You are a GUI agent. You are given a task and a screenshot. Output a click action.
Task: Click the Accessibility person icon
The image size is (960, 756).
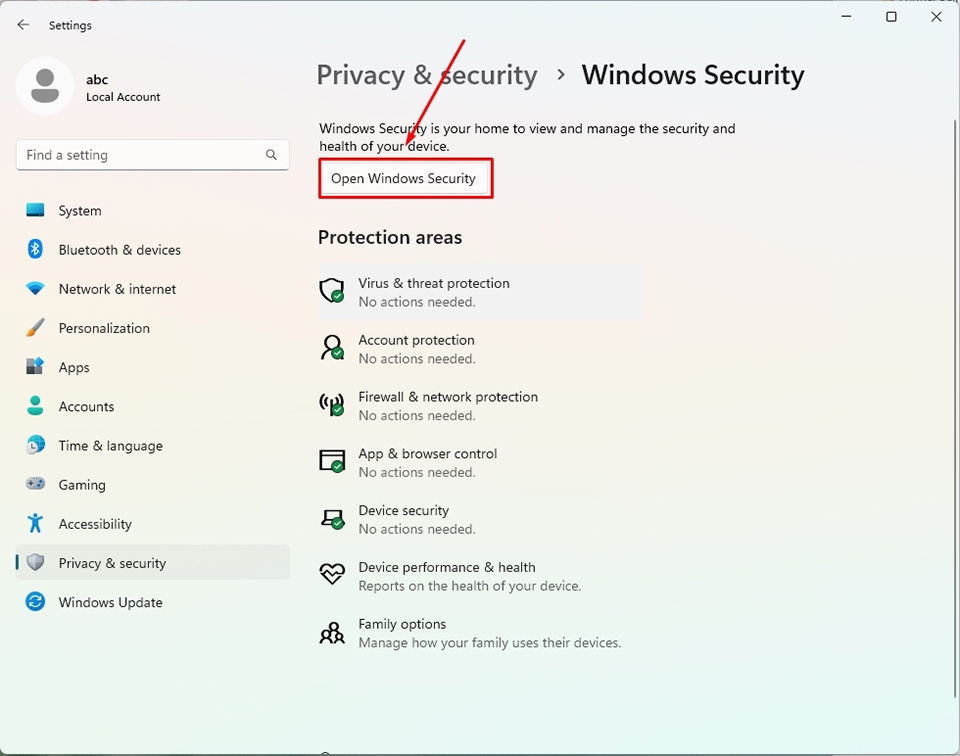click(34, 523)
